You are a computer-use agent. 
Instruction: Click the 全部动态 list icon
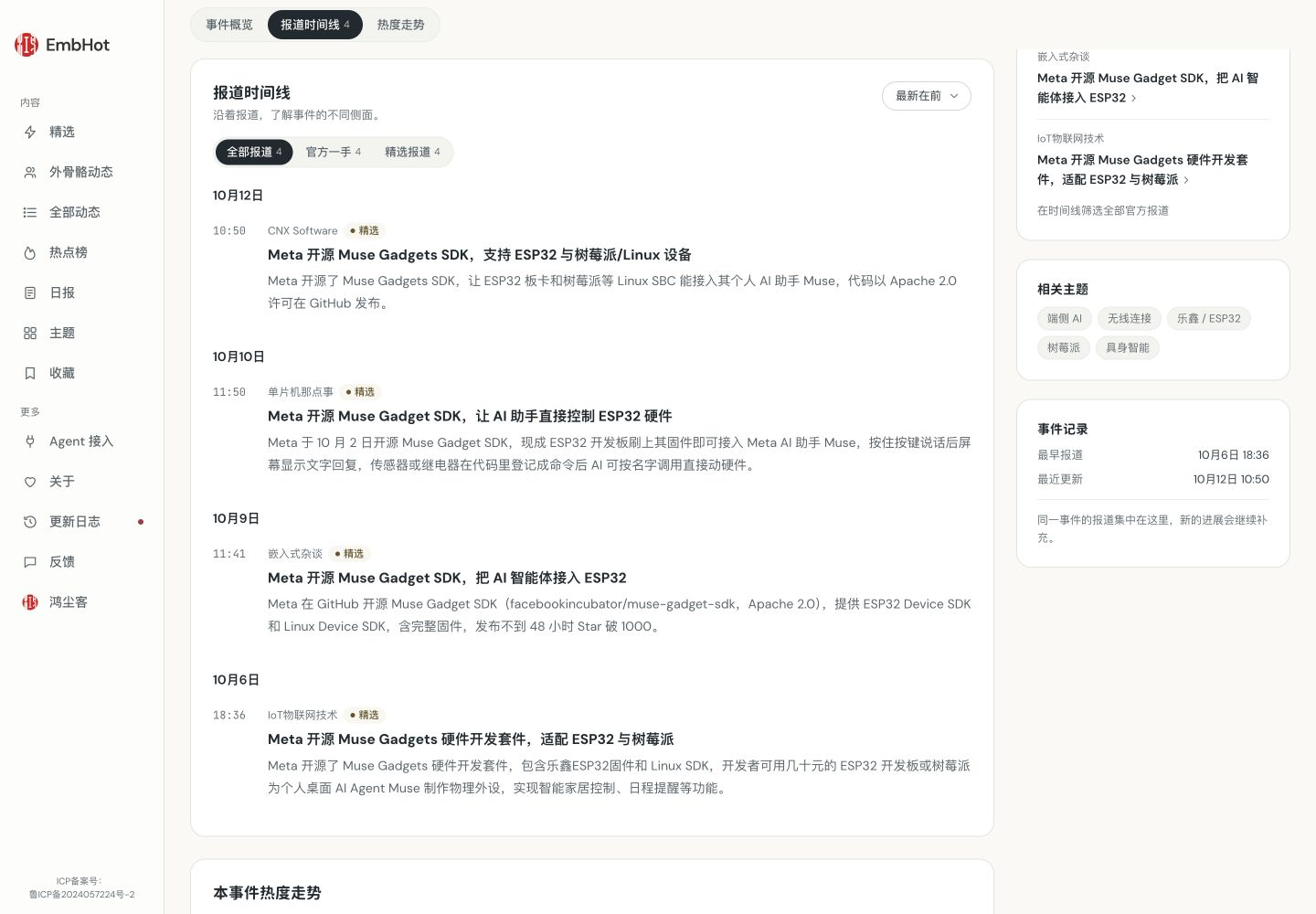(30, 212)
